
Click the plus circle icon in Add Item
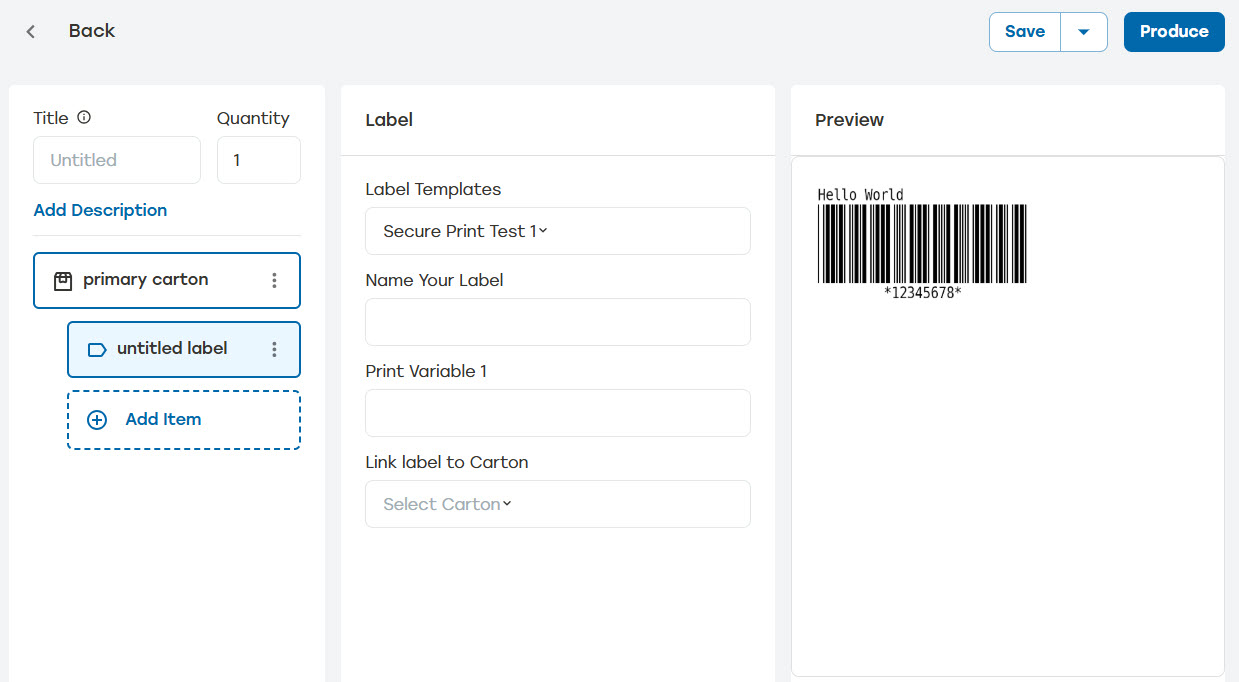(x=97, y=420)
